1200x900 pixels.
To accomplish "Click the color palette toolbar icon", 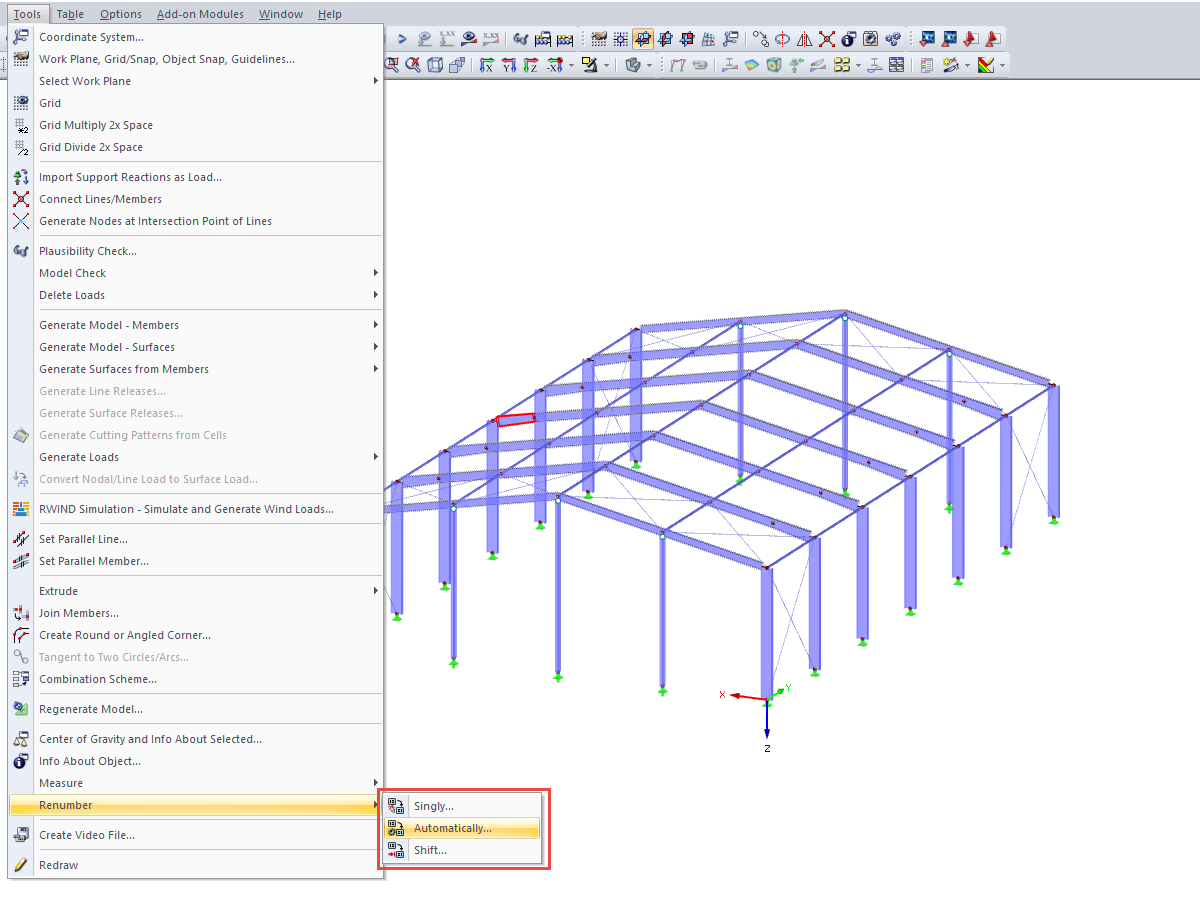I will tap(986, 65).
